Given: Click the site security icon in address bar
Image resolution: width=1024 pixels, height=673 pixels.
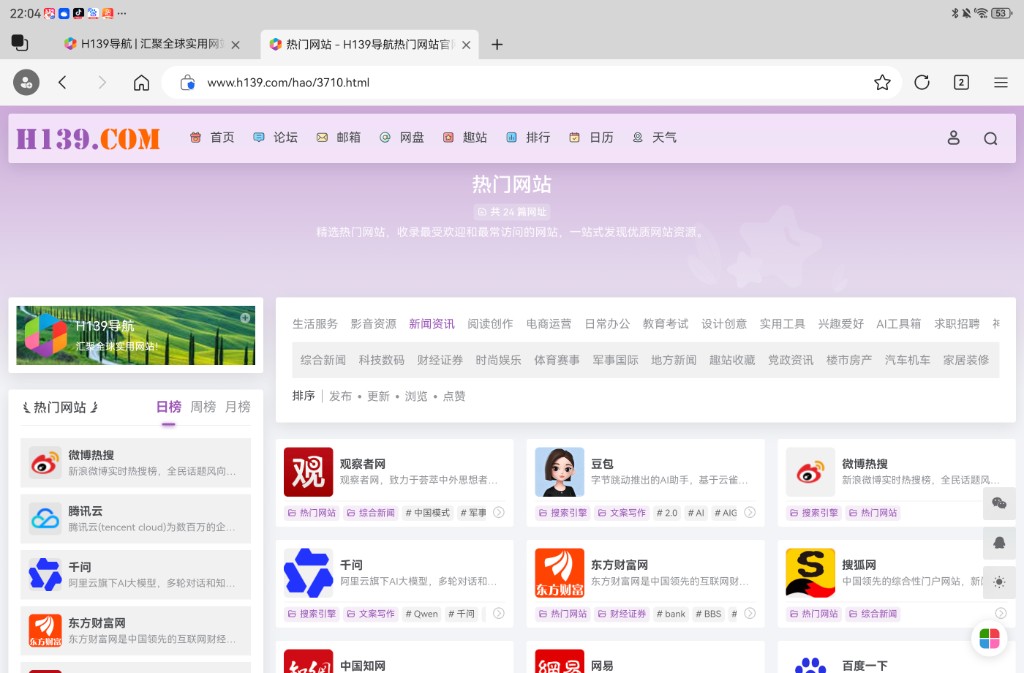Looking at the screenshot, I should 187,82.
